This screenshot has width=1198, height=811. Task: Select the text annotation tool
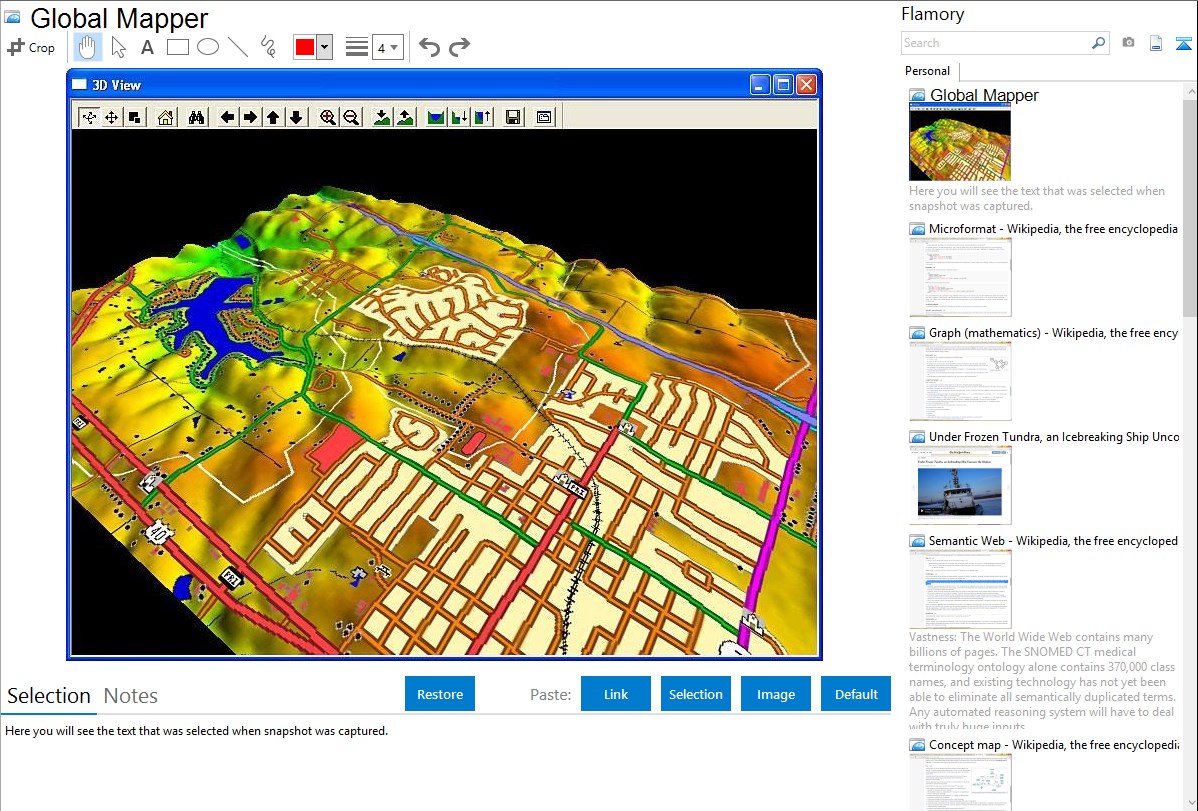click(x=147, y=47)
